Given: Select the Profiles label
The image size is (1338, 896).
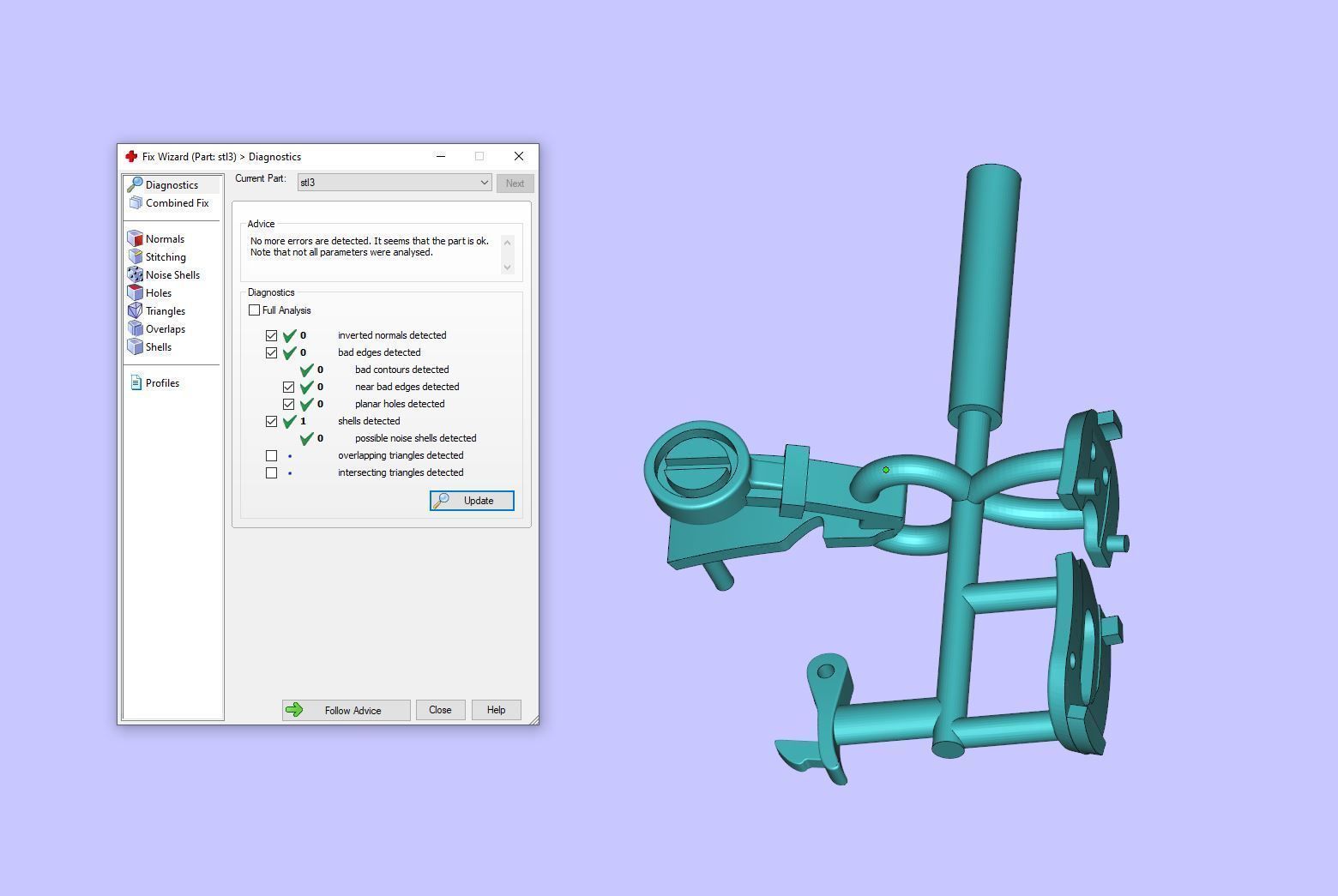Looking at the screenshot, I should 162,383.
